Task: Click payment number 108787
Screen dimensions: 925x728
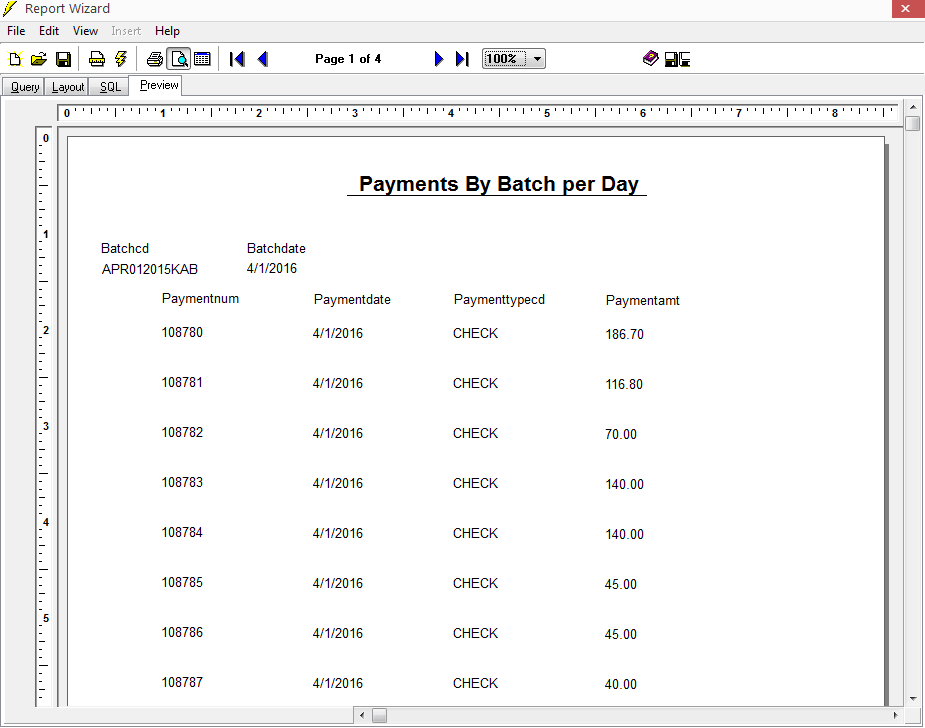Action: (x=182, y=683)
